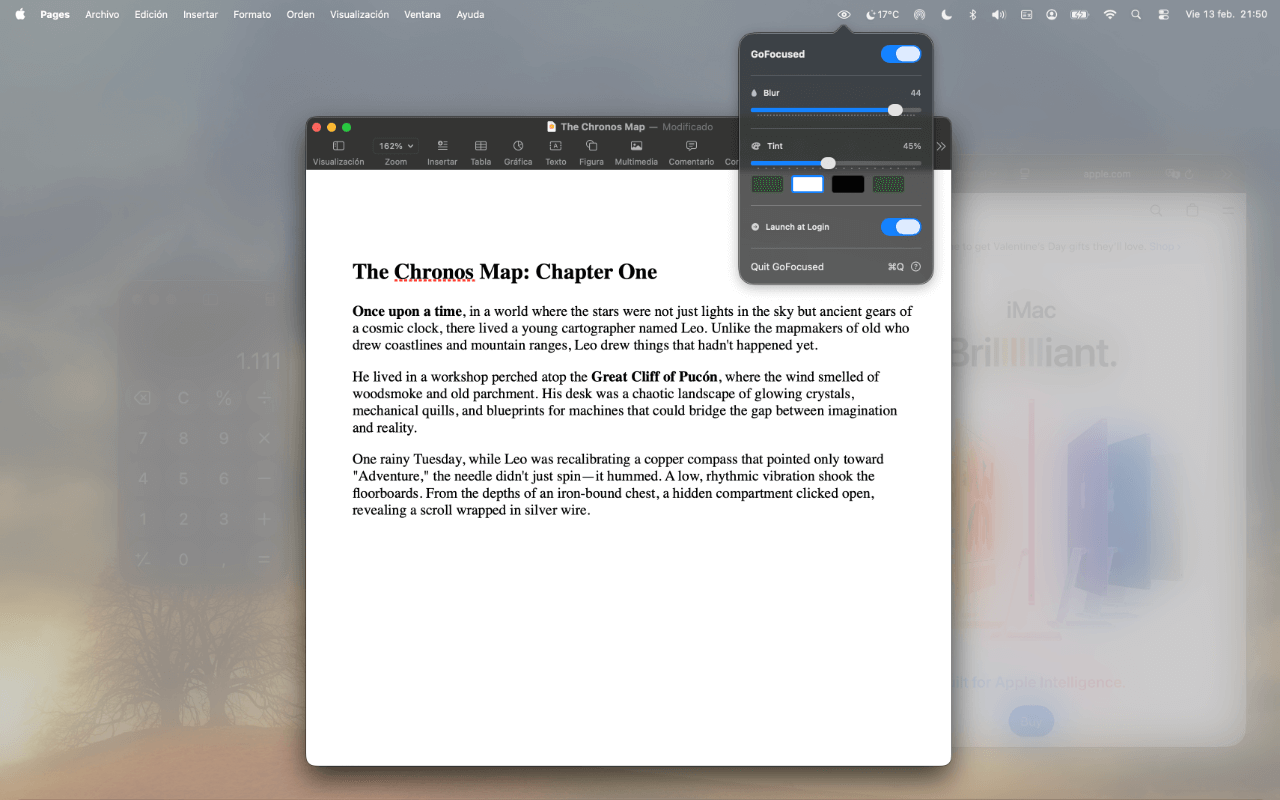The width and height of the screenshot is (1280, 800).
Task: Show hidden toolbar items with double chevron
Action: [x=940, y=146]
